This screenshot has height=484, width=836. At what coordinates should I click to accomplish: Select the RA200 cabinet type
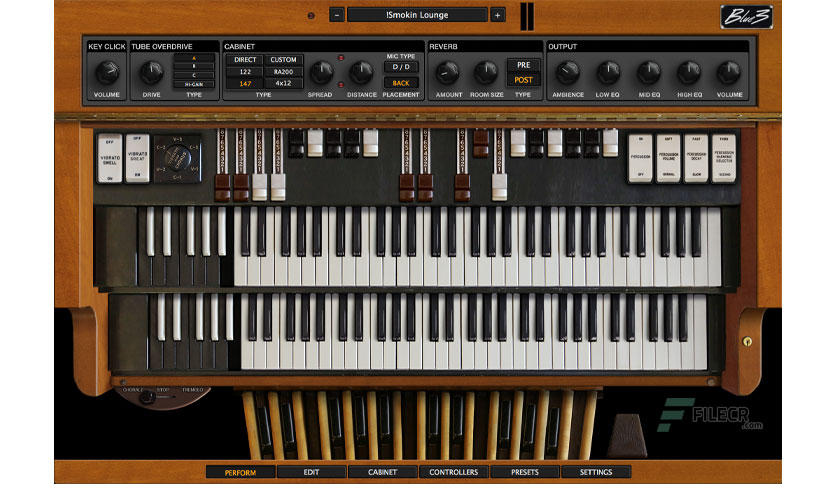click(283, 71)
